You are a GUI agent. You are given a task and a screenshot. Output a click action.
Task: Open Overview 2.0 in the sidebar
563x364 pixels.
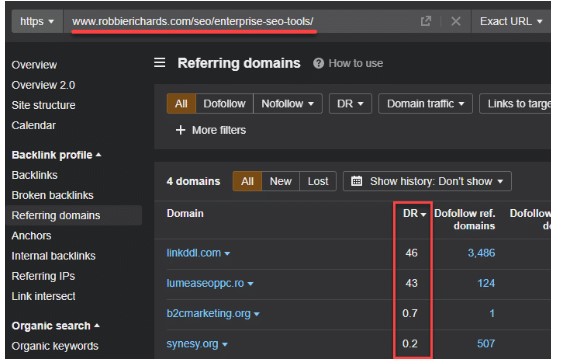click(x=43, y=85)
